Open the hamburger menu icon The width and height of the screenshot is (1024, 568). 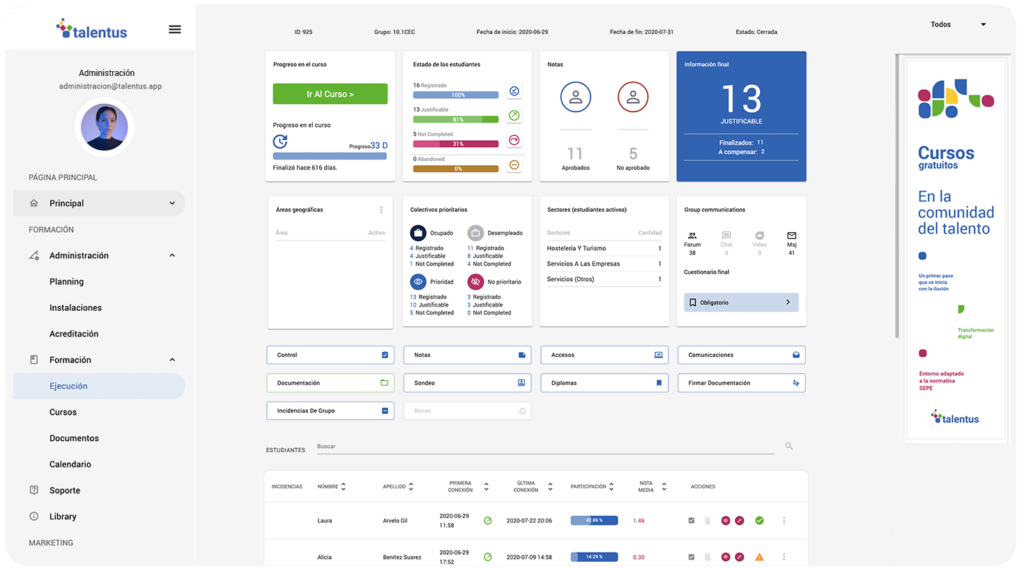tap(174, 29)
